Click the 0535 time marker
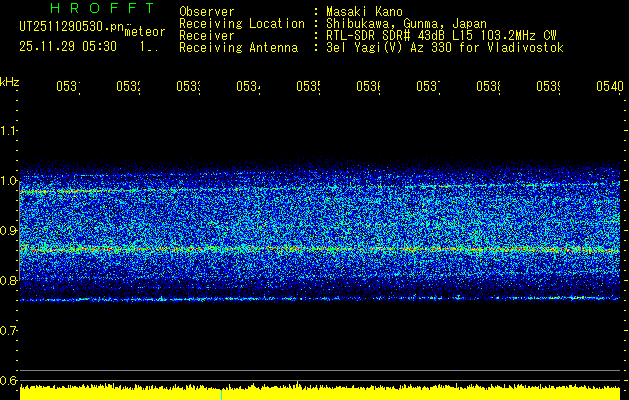This screenshot has height=400, width=629. [308, 87]
